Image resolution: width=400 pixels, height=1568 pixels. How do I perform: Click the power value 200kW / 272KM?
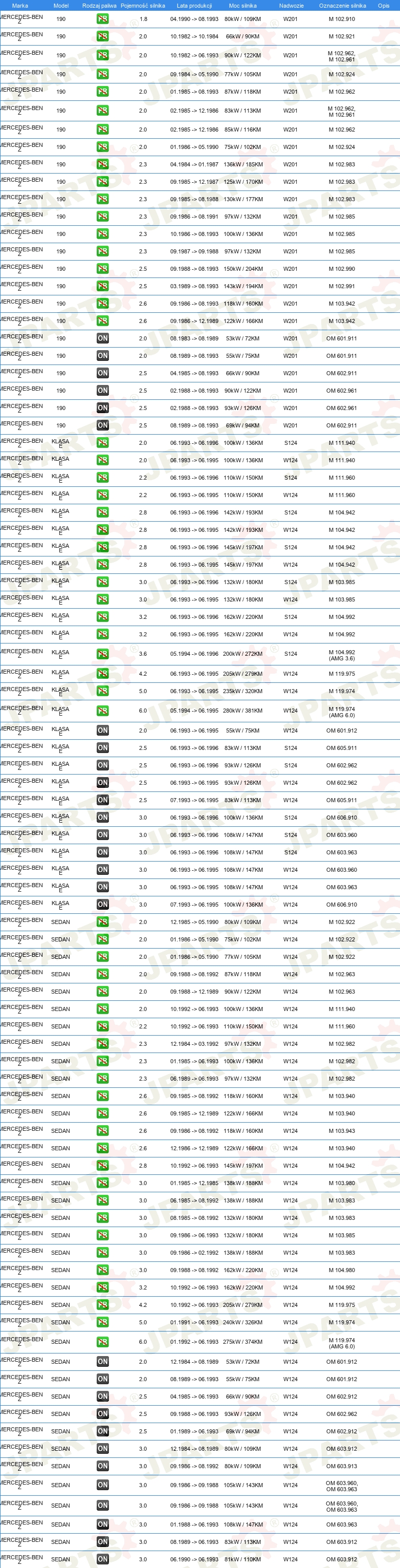pos(243,654)
